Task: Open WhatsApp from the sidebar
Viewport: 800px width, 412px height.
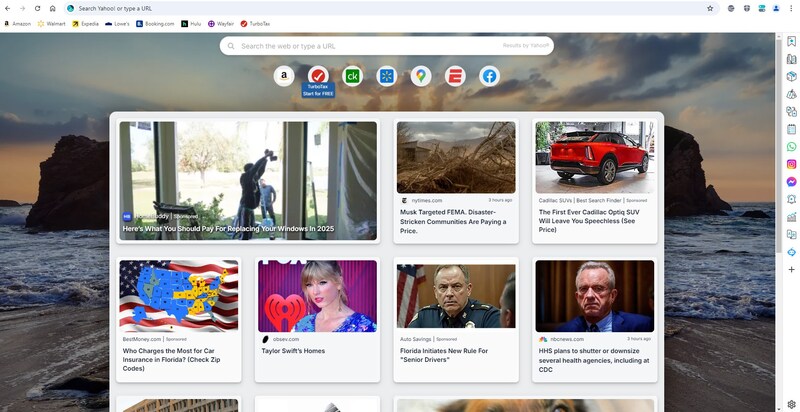Action: (791, 146)
